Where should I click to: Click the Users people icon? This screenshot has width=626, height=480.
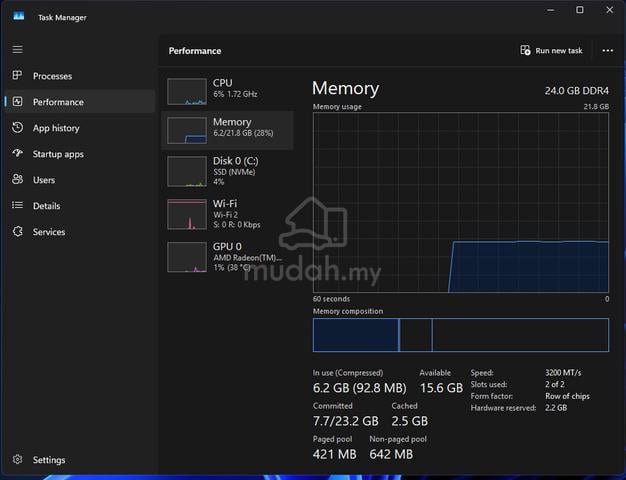pyautogui.click(x=17, y=179)
